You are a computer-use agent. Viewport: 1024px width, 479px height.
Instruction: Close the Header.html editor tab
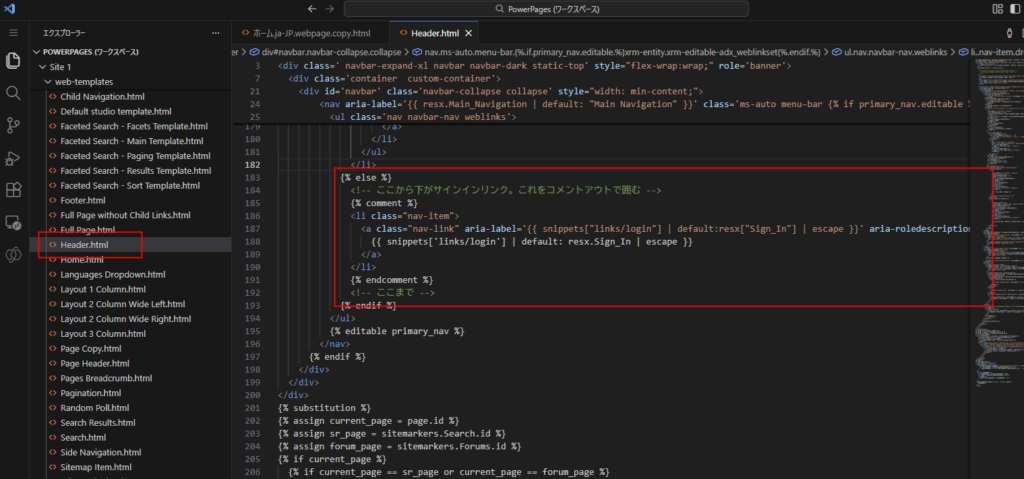(468, 33)
